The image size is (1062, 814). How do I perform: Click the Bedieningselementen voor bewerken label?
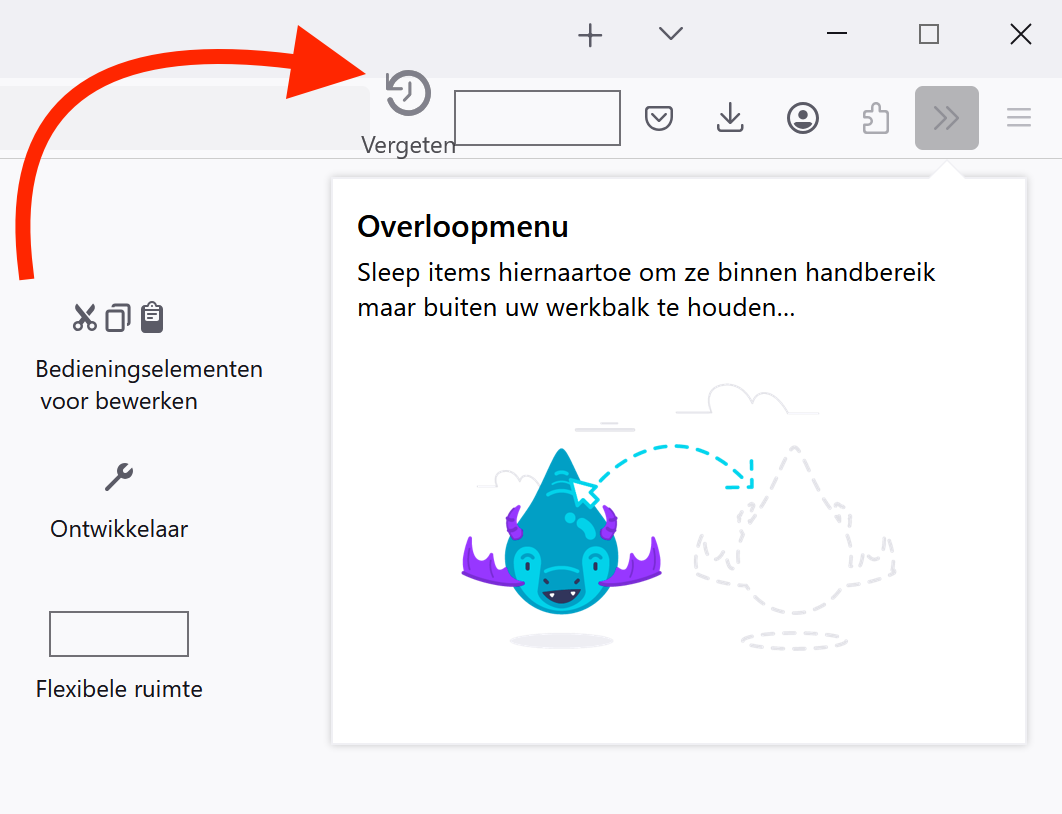(x=149, y=385)
